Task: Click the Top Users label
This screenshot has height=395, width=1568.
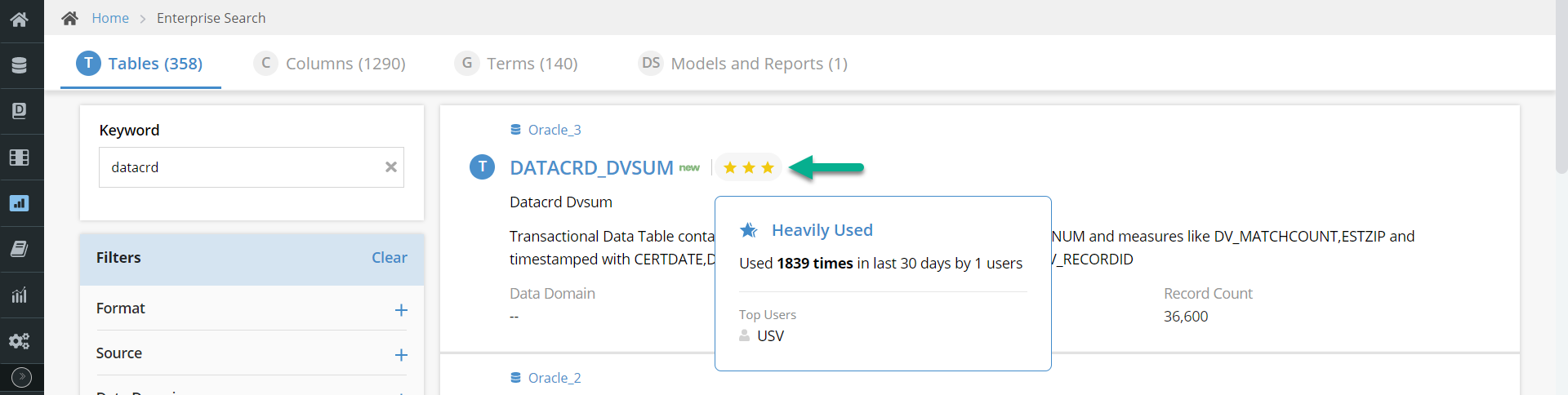Action: point(768,315)
